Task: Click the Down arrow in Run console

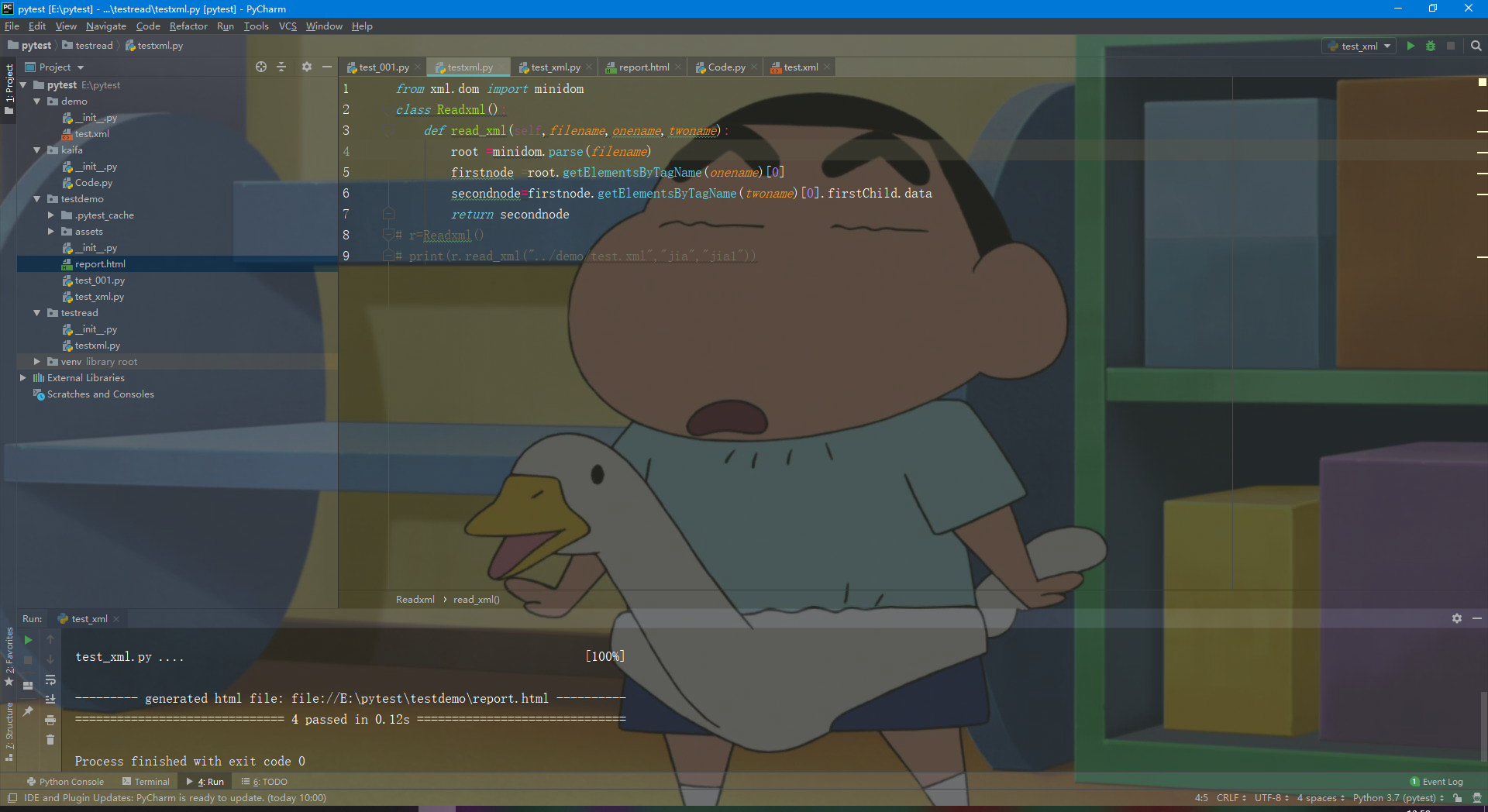Action: tap(50, 659)
